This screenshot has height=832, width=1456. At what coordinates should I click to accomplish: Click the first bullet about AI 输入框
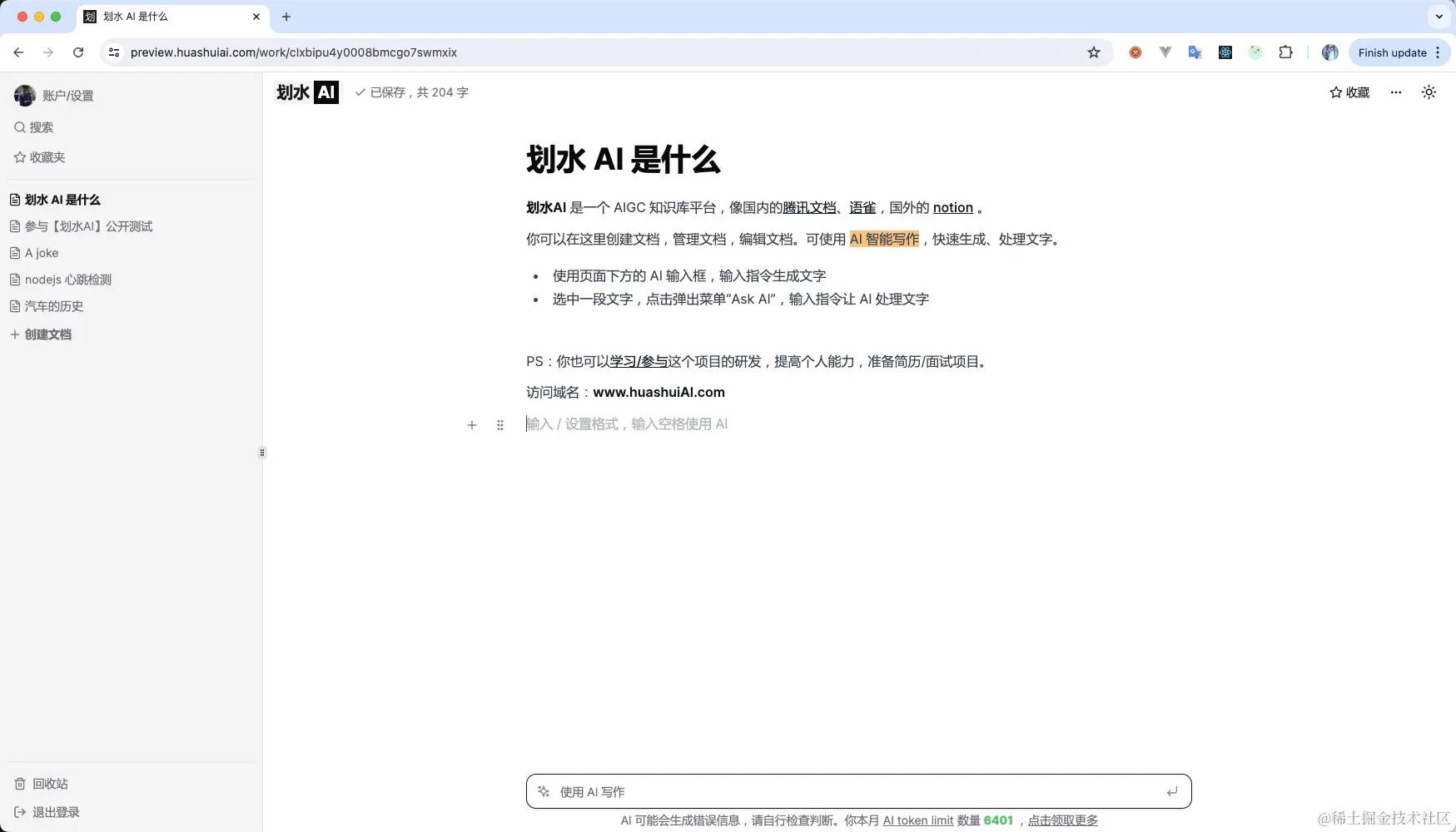point(689,276)
